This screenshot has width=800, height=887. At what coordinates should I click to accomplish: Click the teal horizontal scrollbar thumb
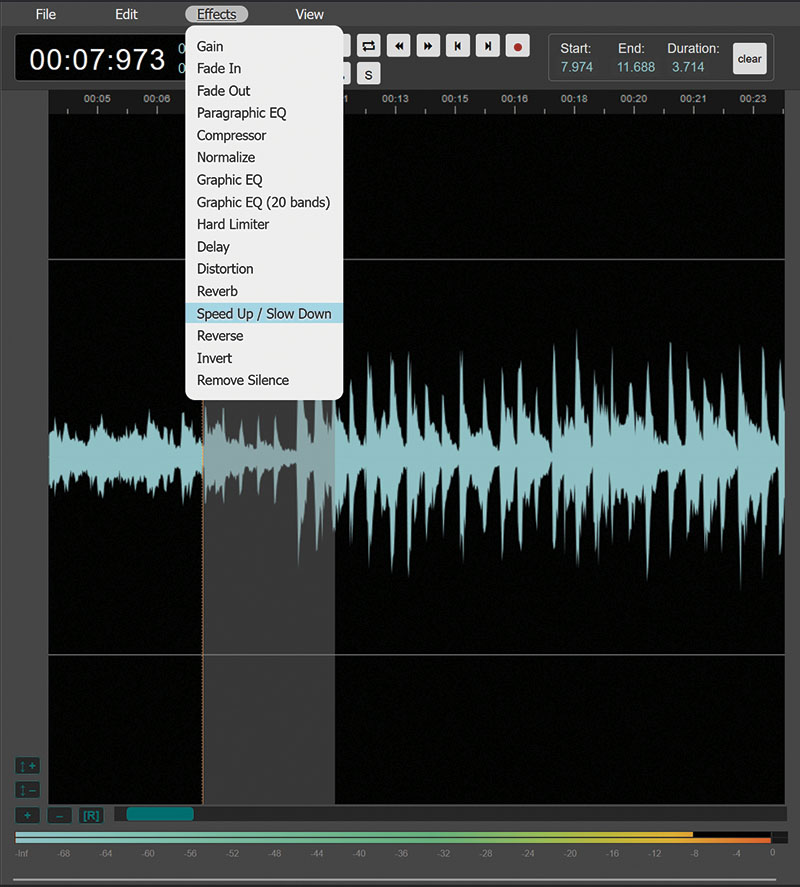point(160,814)
